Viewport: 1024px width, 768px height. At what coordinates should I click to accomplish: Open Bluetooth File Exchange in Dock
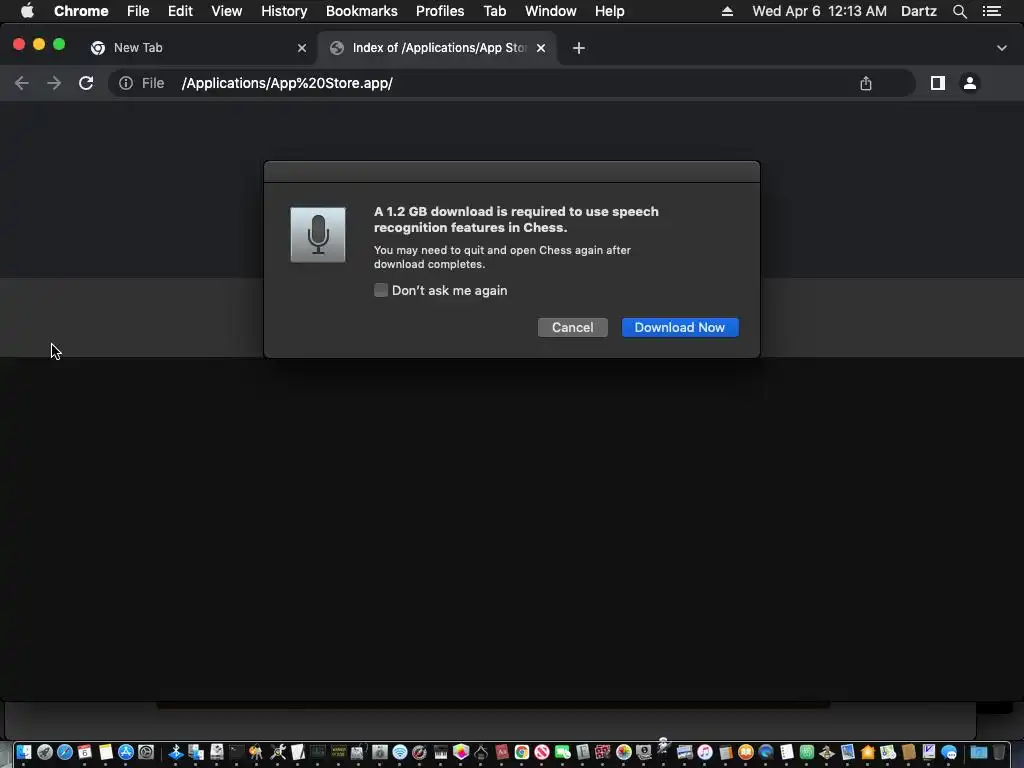(x=176, y=752)
